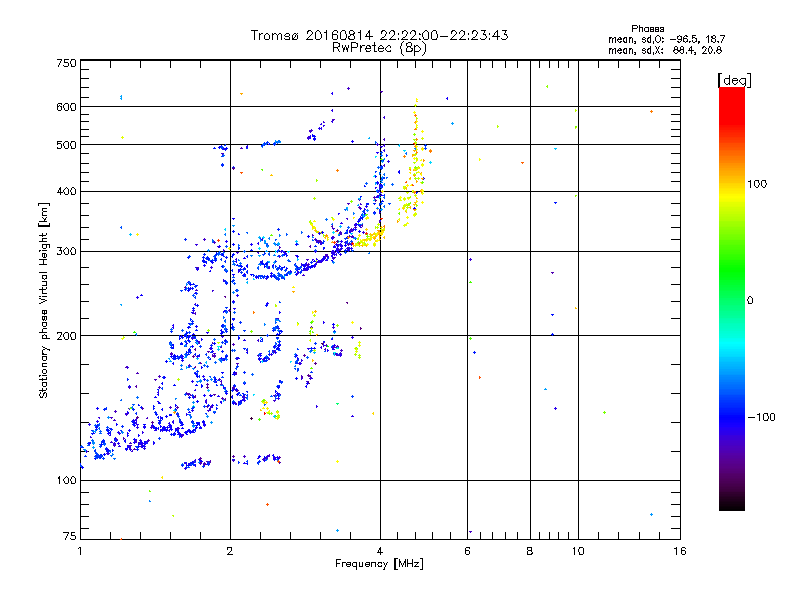Click the y-axis tick label '600'
This screenshot has height=600, width=800.
66,107
